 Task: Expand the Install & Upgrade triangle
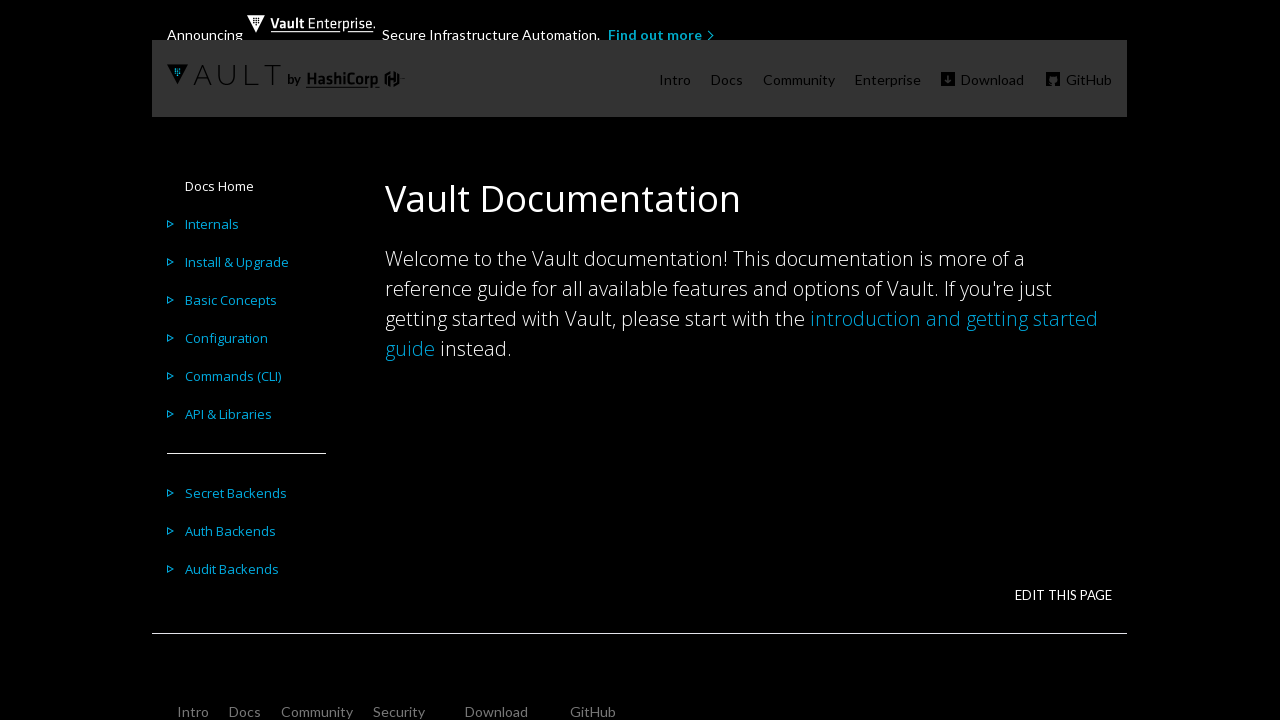tap(170, 262)
